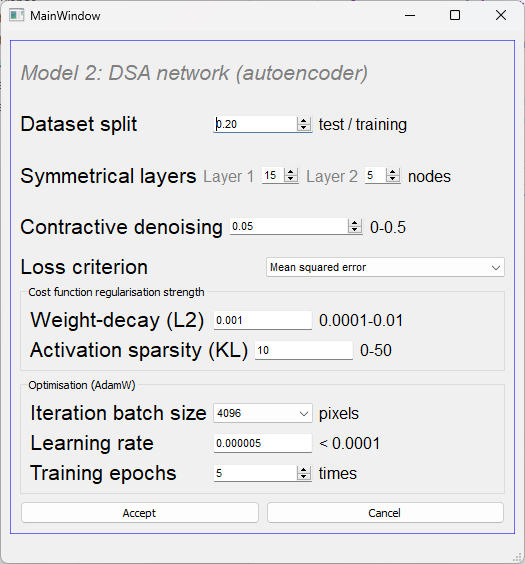Edit the Learning rate field
Viewport: 525px width, 564px height.
click(263, 443)
